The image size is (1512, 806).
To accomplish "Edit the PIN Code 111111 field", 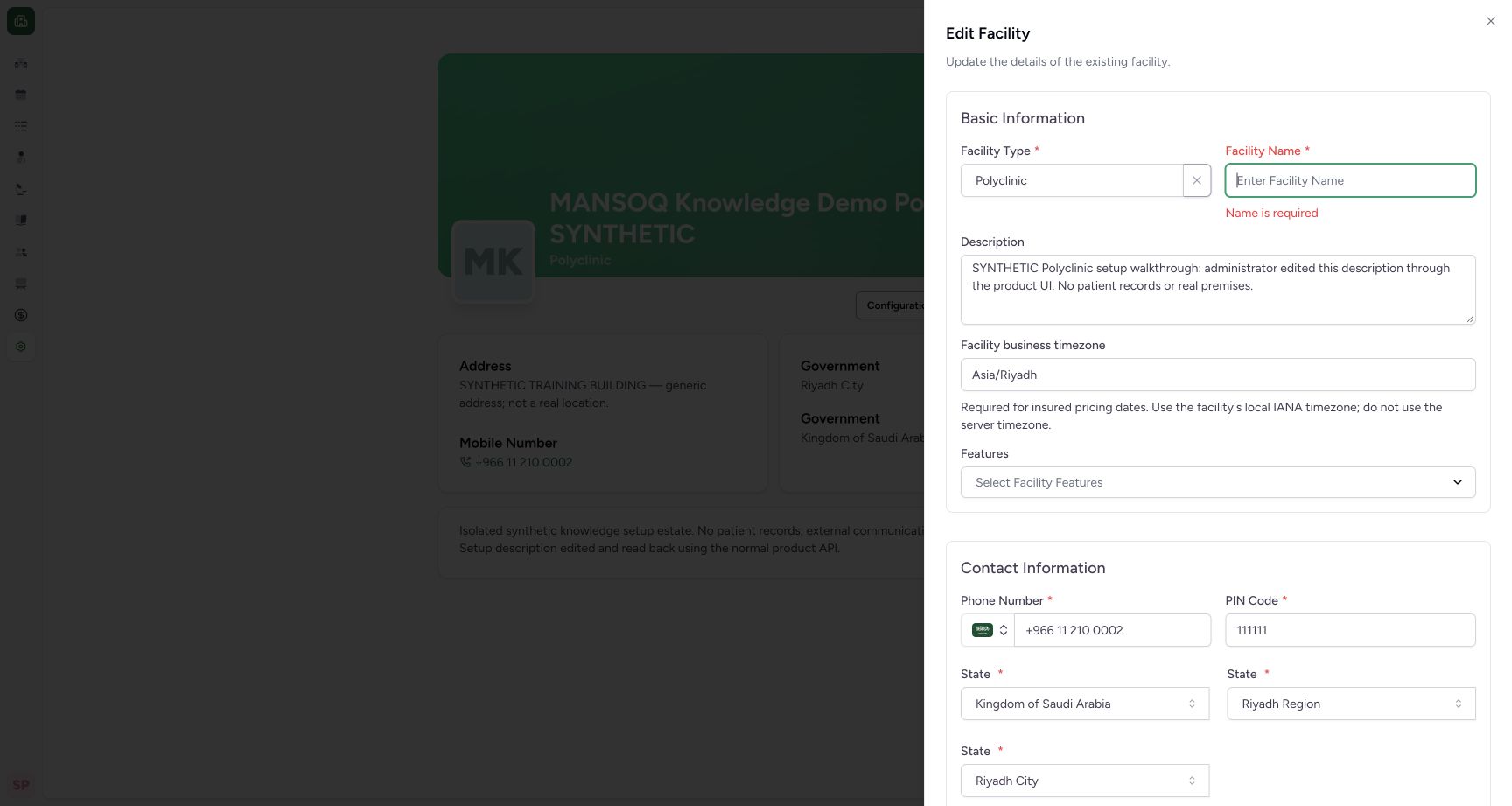I will [x=1350, y=630].
